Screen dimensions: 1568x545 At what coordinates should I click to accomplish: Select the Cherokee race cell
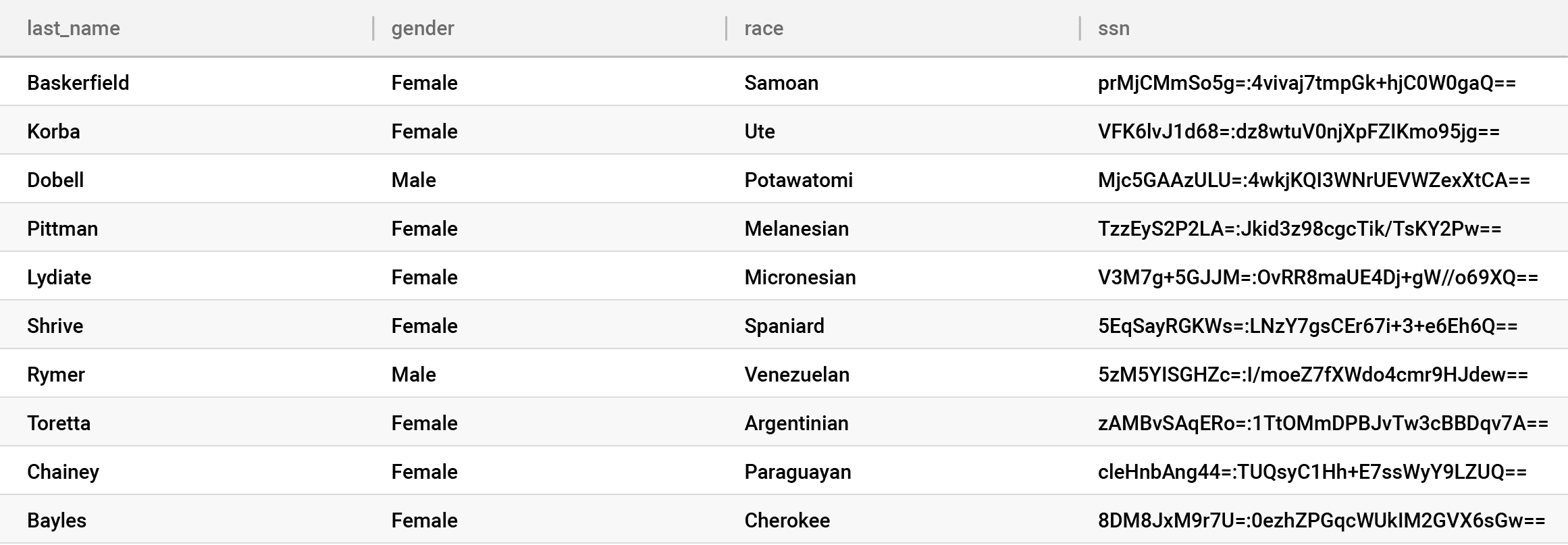(x=787, y=520)
